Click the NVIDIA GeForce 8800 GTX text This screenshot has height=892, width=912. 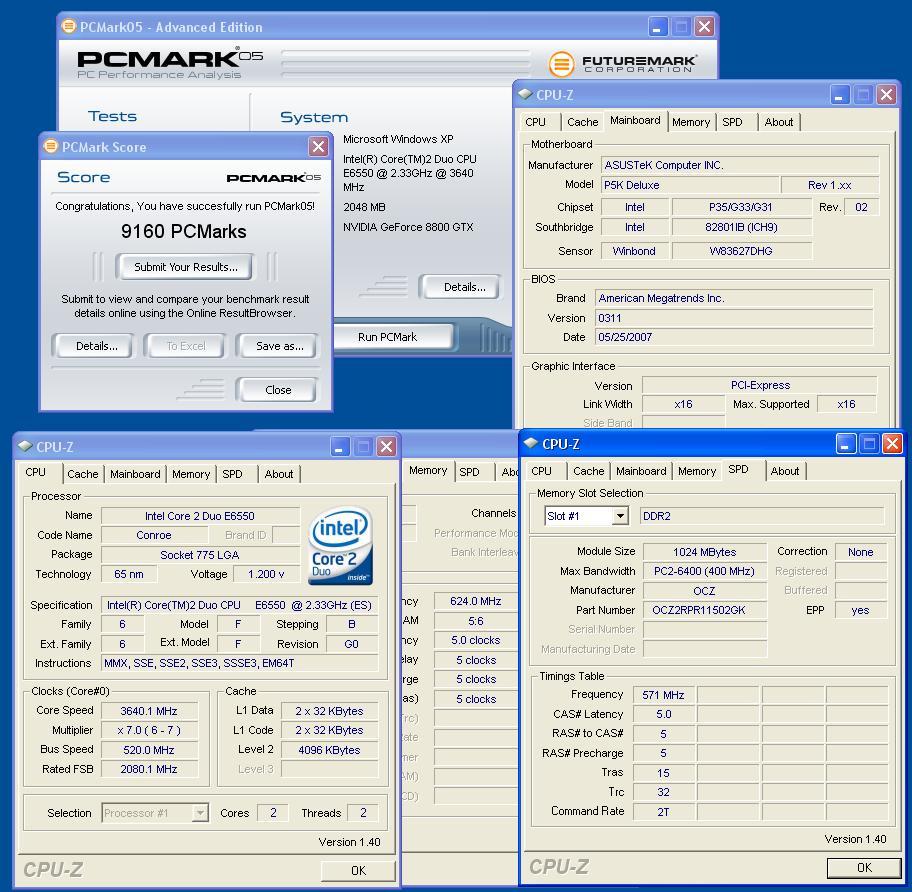pyautogui.click(x=408, y=227)
